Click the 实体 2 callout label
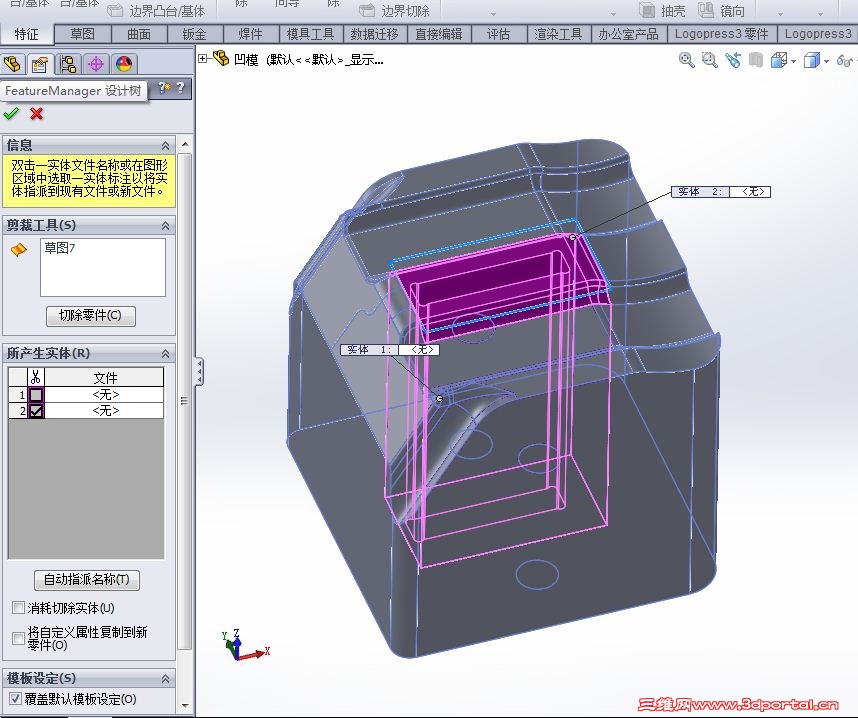Screen dimensions: 858x718 pyautogui.click(x=721, y=192)
